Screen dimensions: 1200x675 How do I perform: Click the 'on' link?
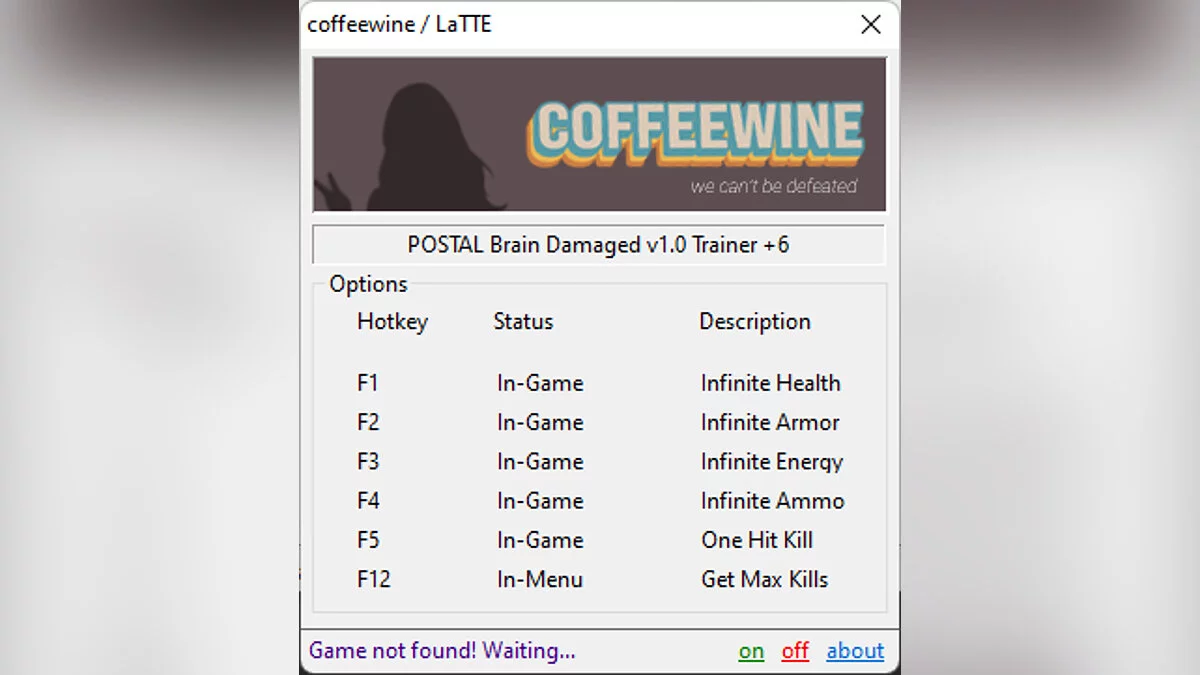(751, 652)
